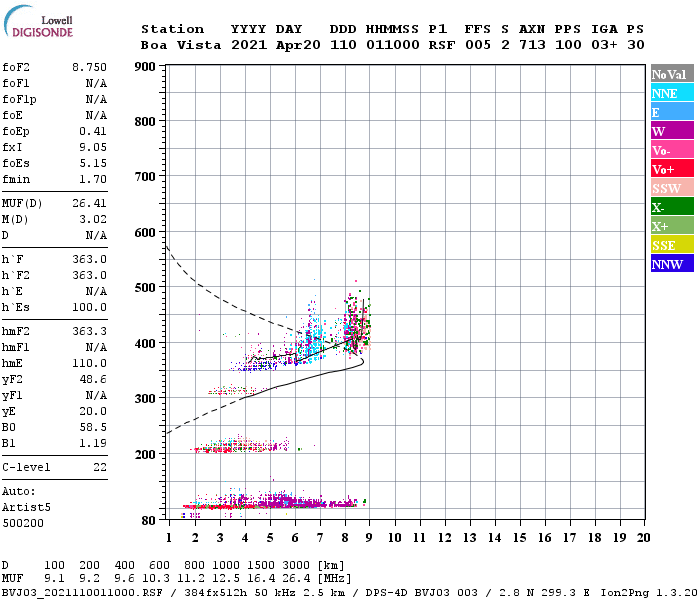Click the Es-layer echo trace near 100 km
Screen dimensions: 700x600
[272, 502]
